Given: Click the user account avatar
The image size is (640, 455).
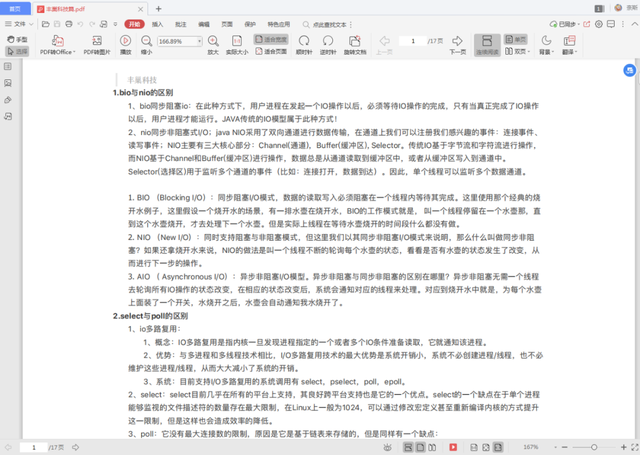Looking at the screenshot, I should (x=618, y=8).
